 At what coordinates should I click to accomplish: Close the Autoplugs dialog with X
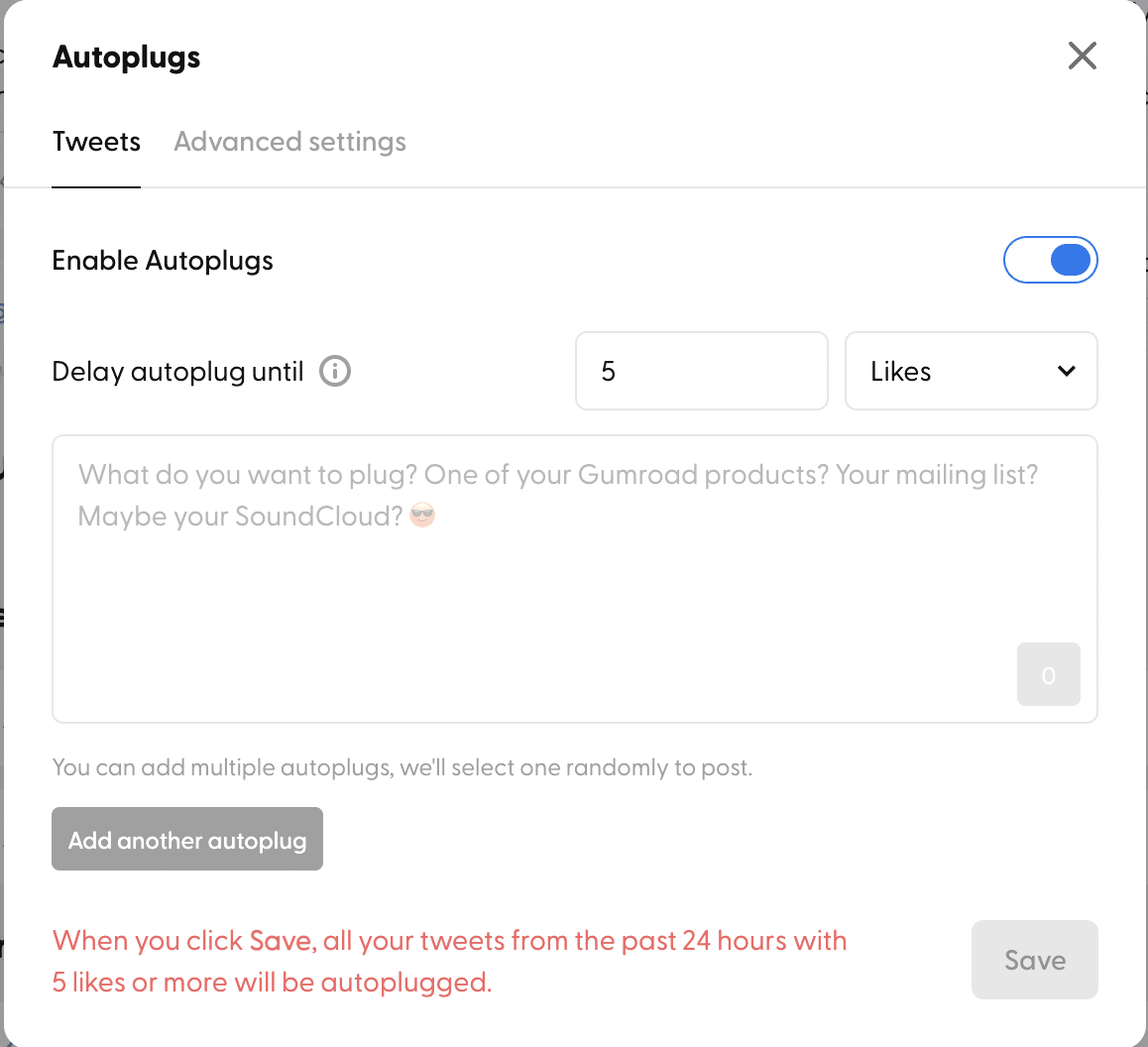click(x=1083, y=56)
